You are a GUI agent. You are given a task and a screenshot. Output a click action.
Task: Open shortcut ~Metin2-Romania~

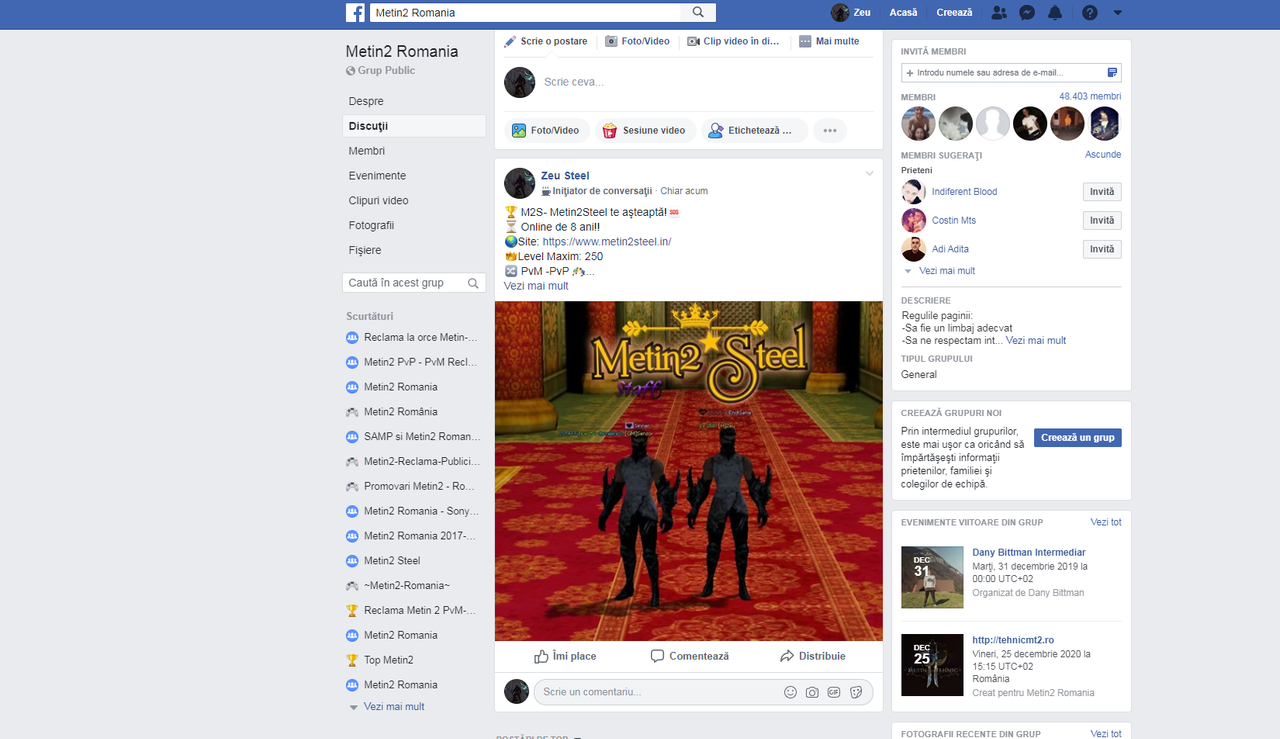tap(407, 586)
